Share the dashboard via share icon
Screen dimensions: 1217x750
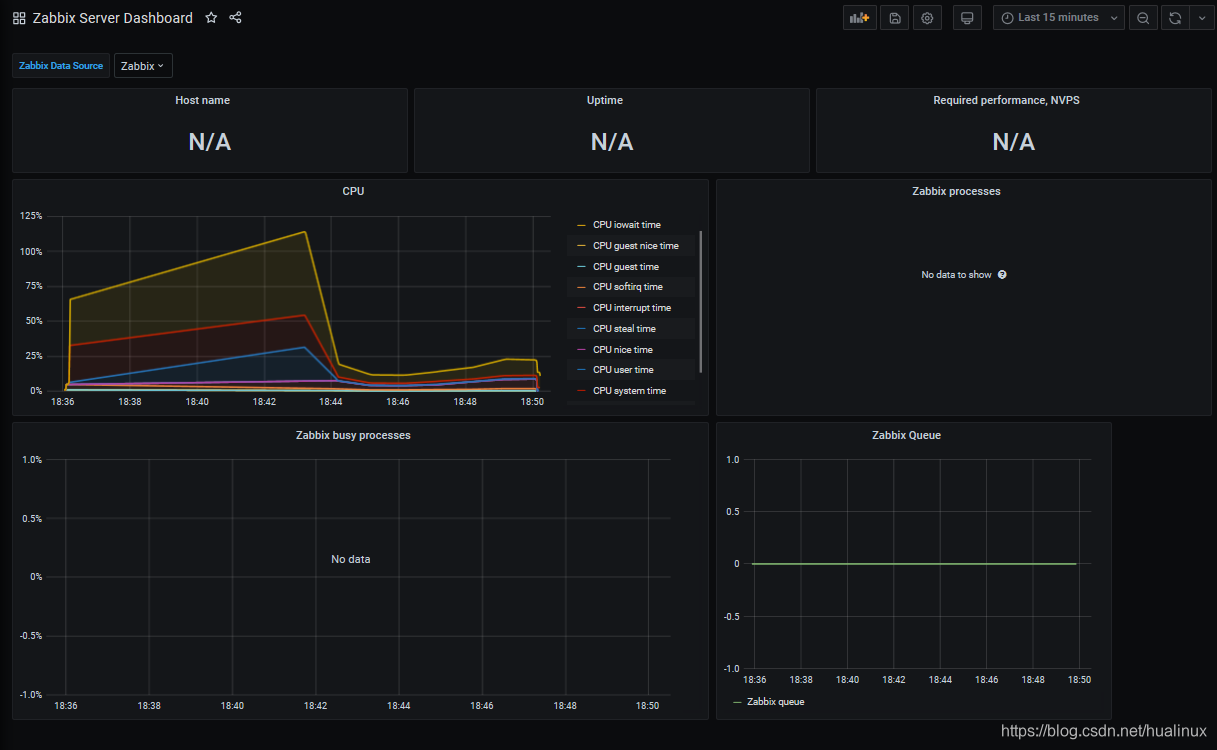[235, 18]
